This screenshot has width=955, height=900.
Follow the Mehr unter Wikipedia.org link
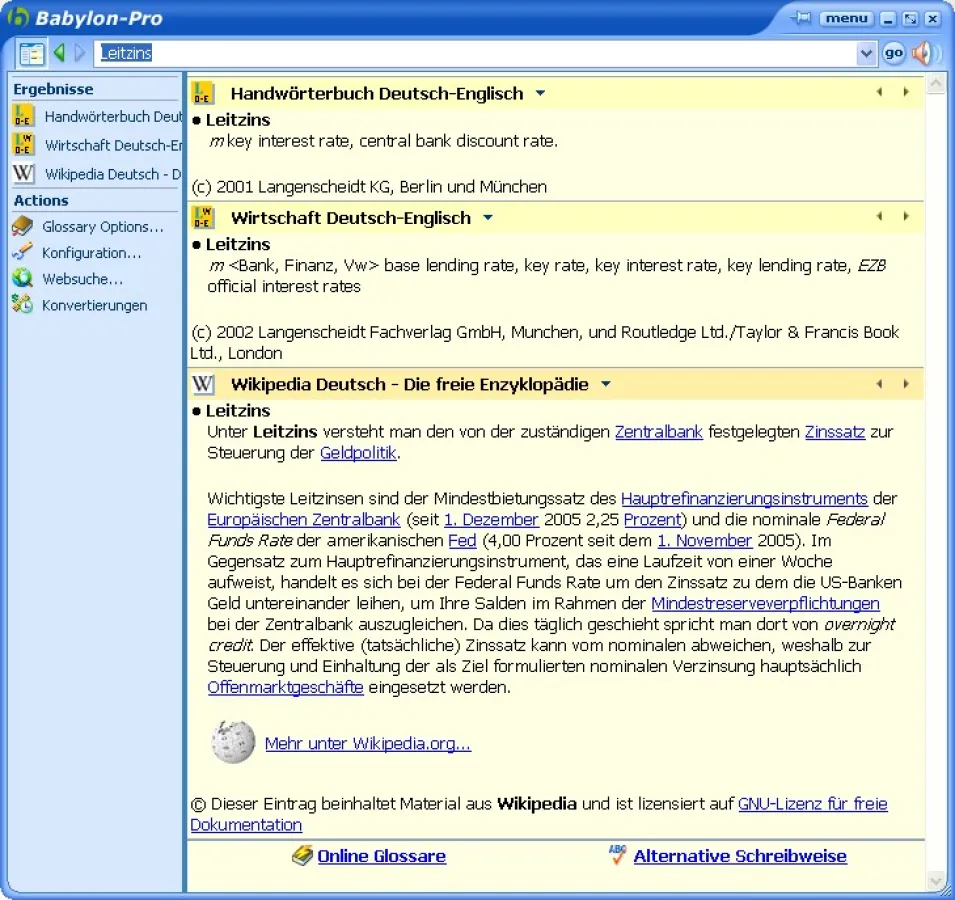[x=366, y=744]
